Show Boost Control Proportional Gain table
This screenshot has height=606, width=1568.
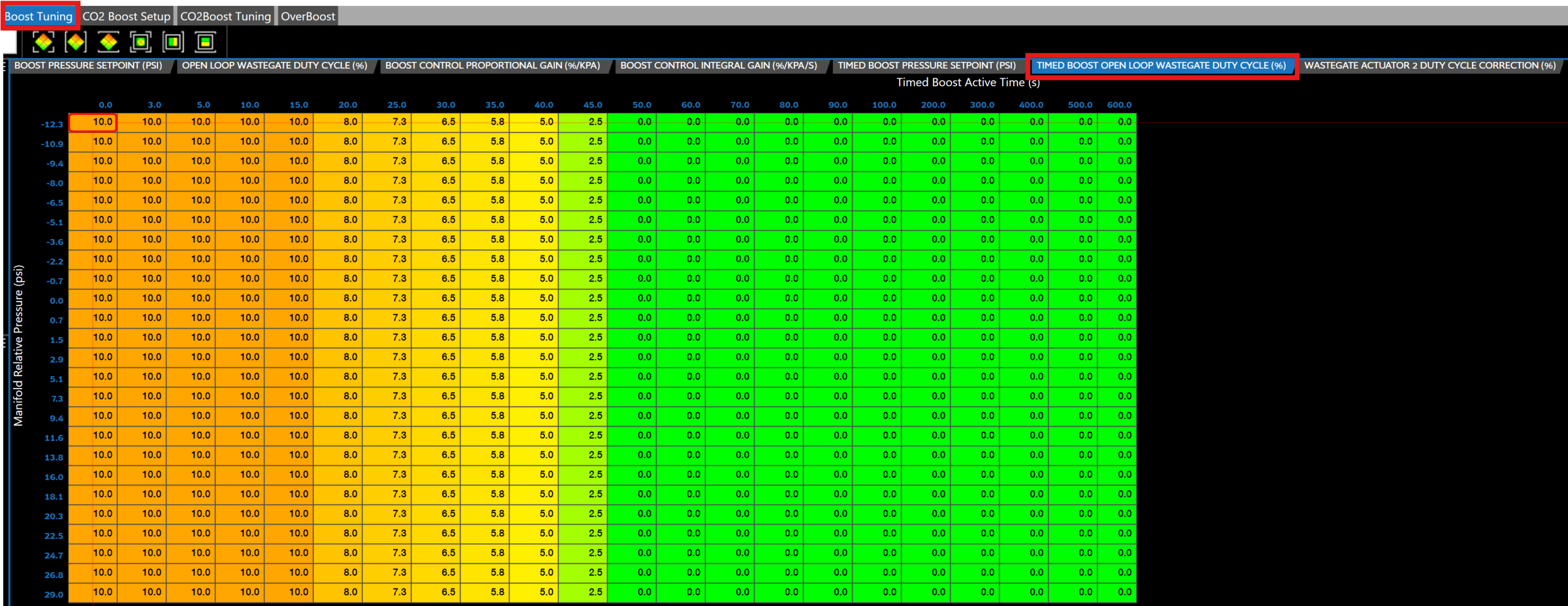pos(493,66)
